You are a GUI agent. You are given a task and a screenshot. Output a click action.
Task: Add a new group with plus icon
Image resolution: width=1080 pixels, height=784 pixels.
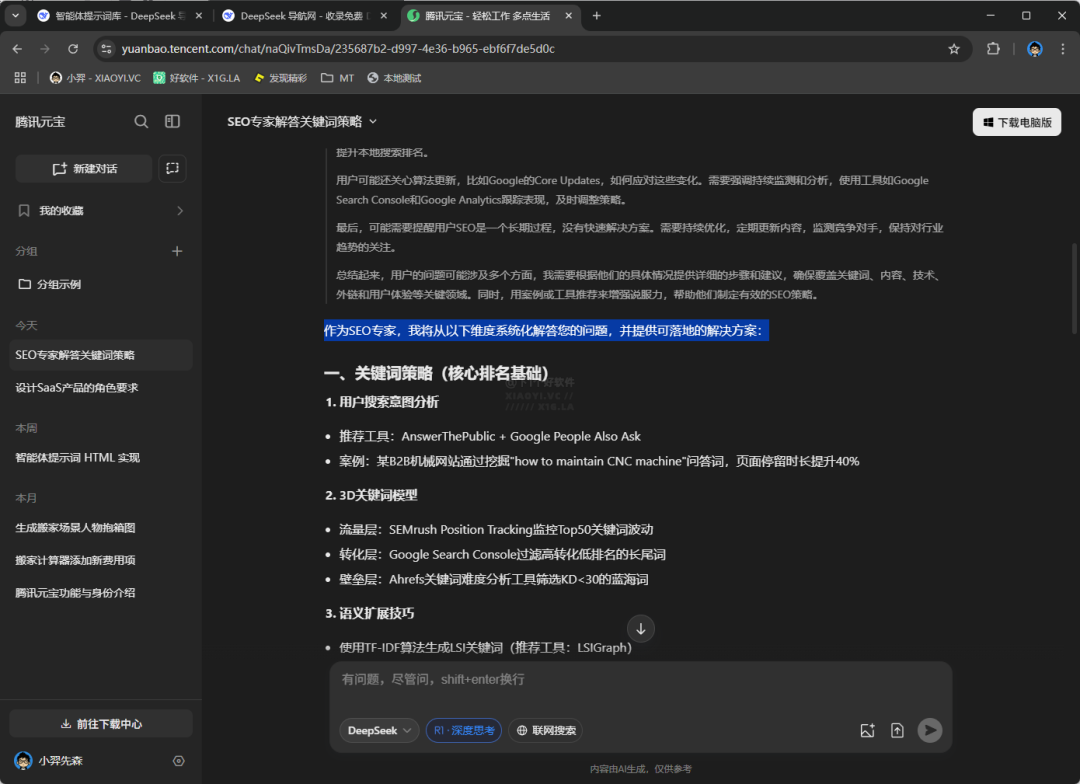pos(177,251)
